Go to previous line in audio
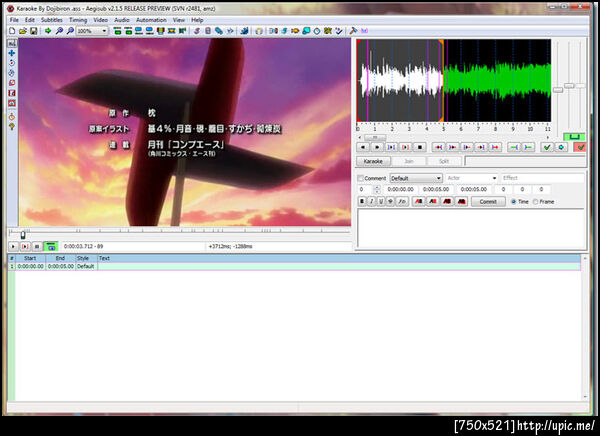 (x=363, y=147)
